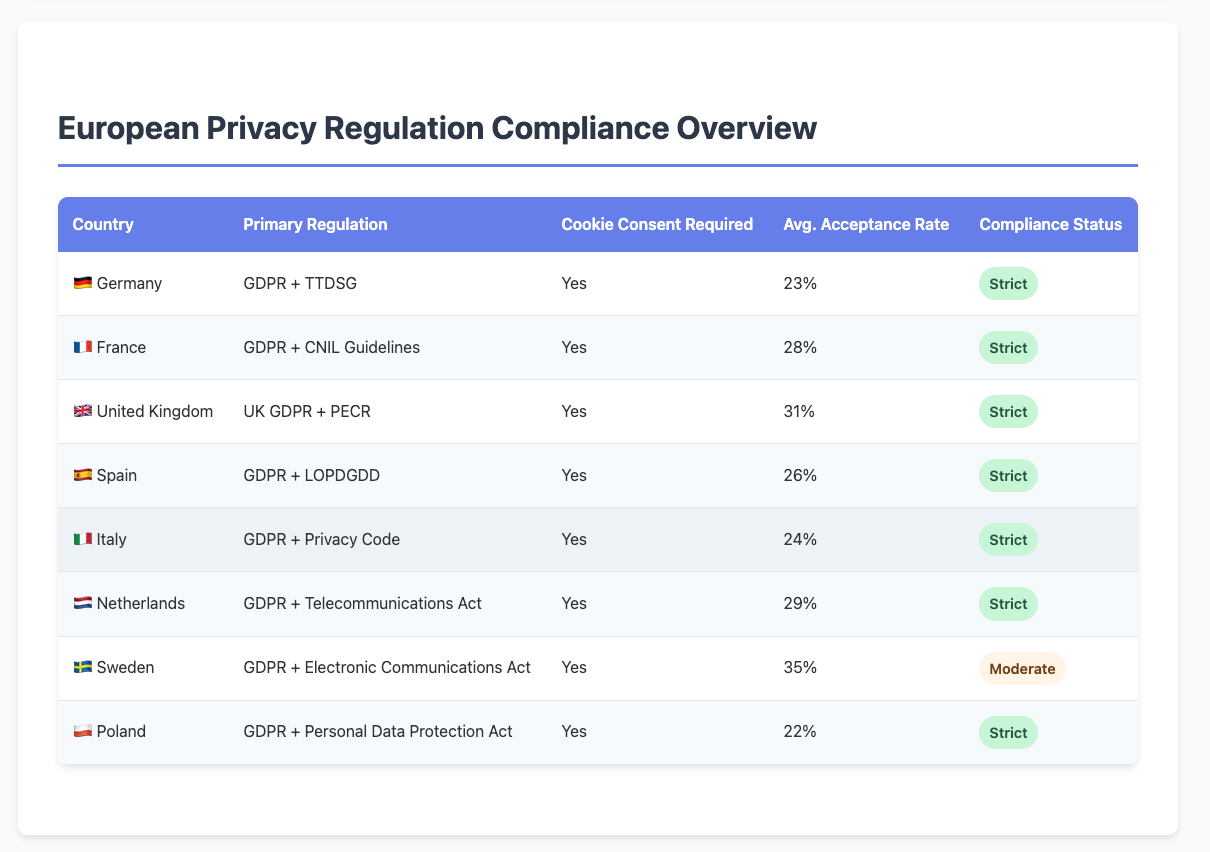Screen dimensions: 1210x852
Task: Click the Netherlands flag icon
Action: point(83,604)
